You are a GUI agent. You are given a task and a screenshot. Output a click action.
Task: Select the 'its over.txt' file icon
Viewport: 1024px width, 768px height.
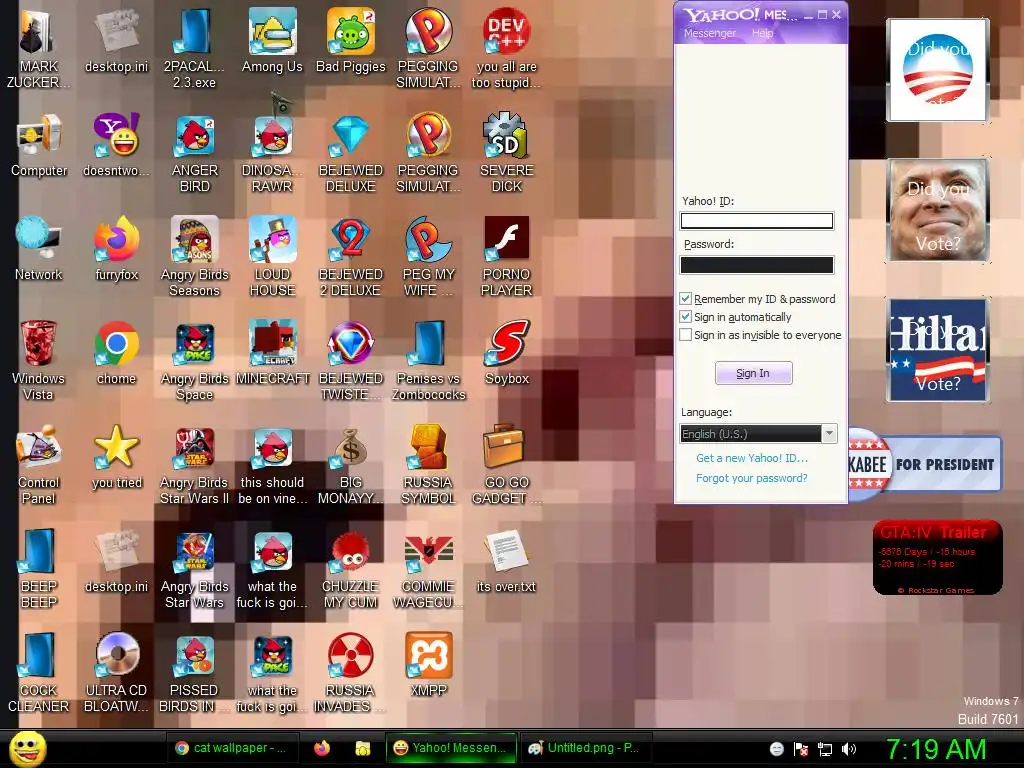[x=507, y=562]
